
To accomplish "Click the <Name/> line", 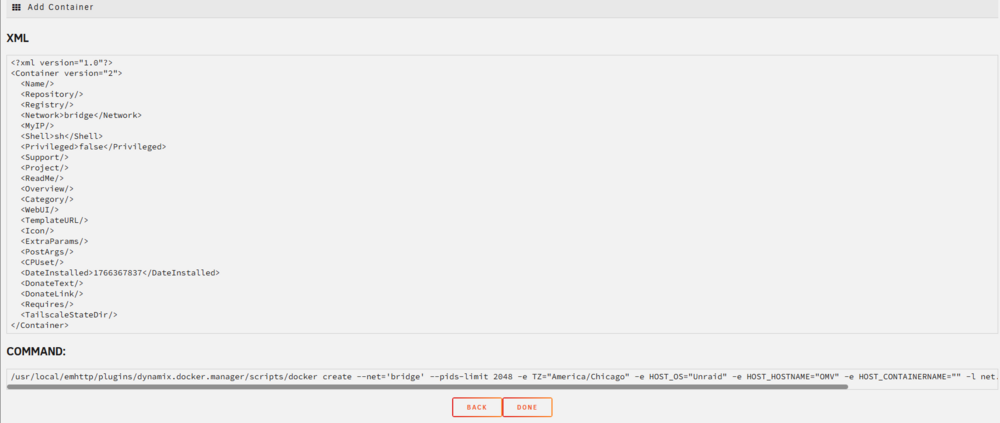I will [x=38, y=84].
